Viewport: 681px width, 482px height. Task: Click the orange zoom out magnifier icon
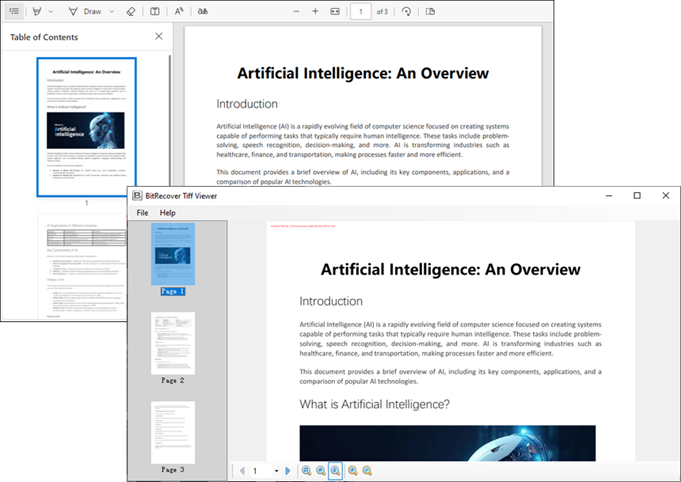coord(367,471)
